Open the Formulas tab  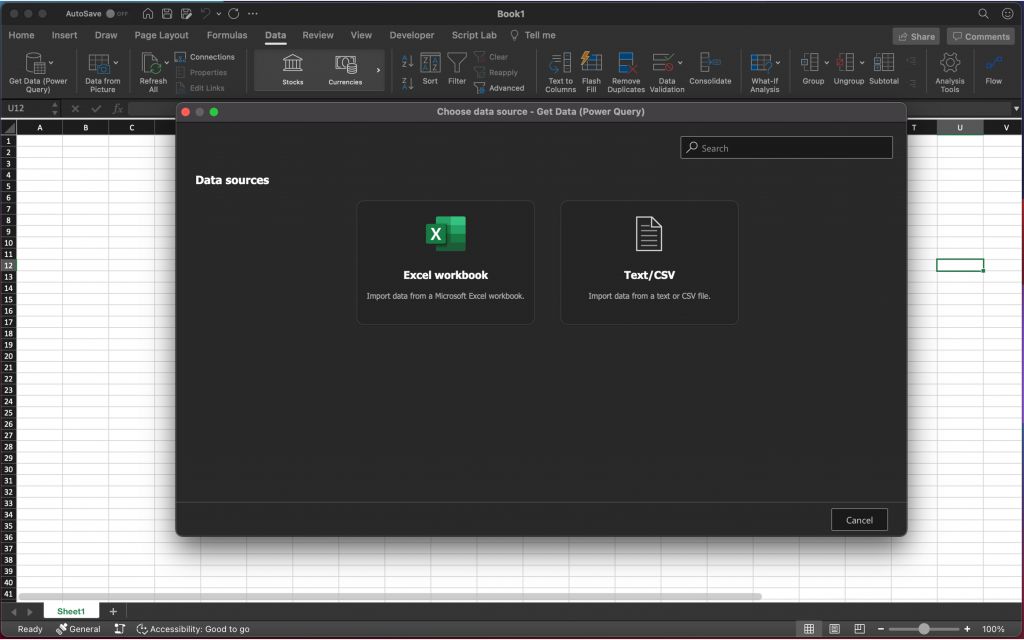pyautogui.click(x=227, y=35)
